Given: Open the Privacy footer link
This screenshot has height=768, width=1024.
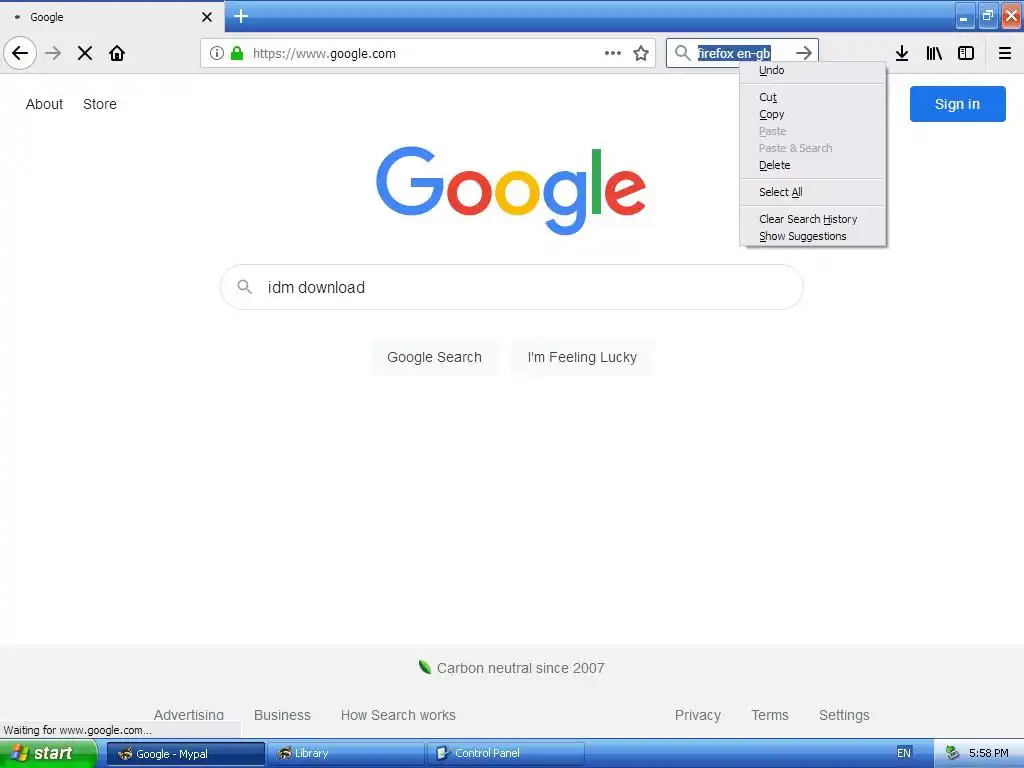Looking at the screenshot, I should point(697,715).
